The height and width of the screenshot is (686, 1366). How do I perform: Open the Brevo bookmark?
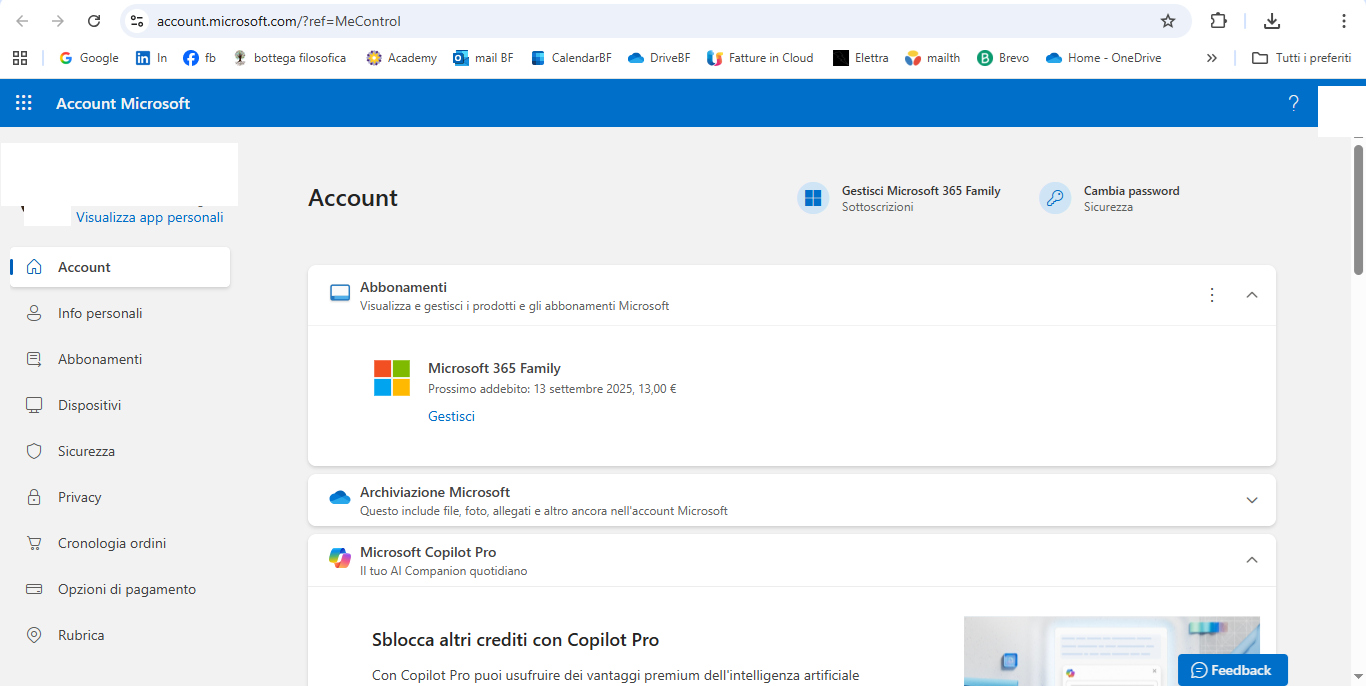(x=1003, y=58)
